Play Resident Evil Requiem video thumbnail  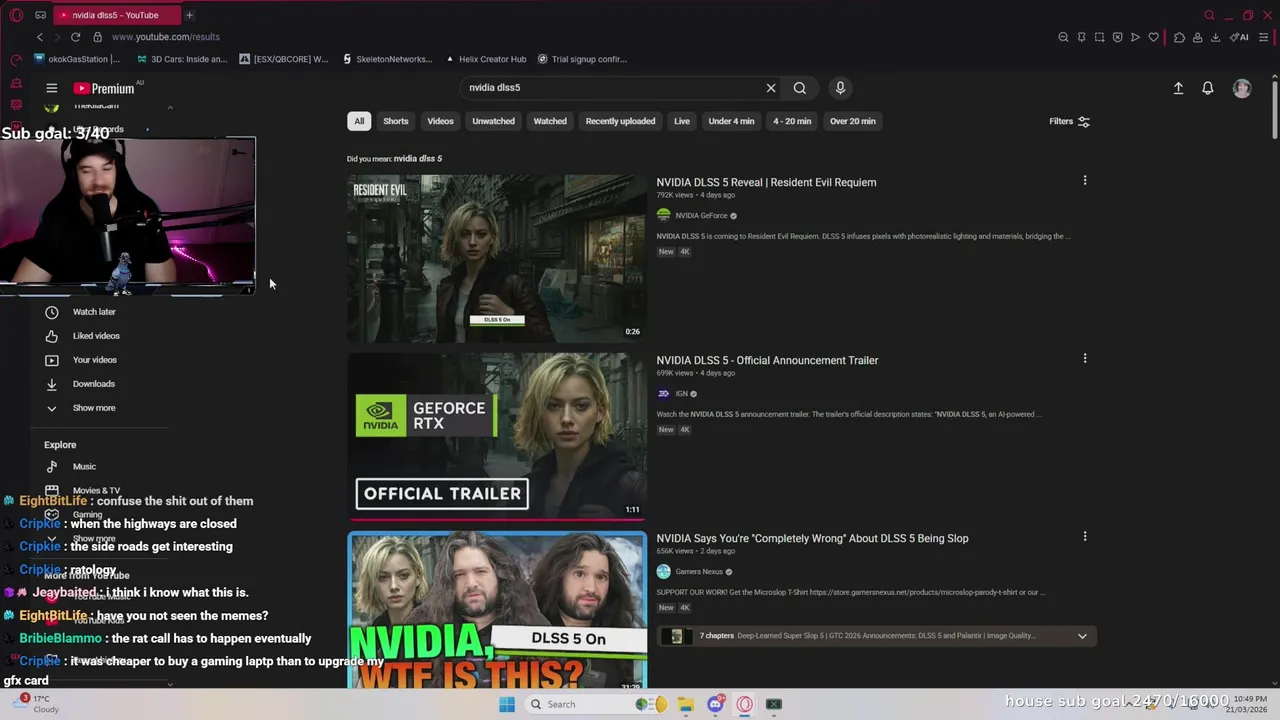pos(497,259)
